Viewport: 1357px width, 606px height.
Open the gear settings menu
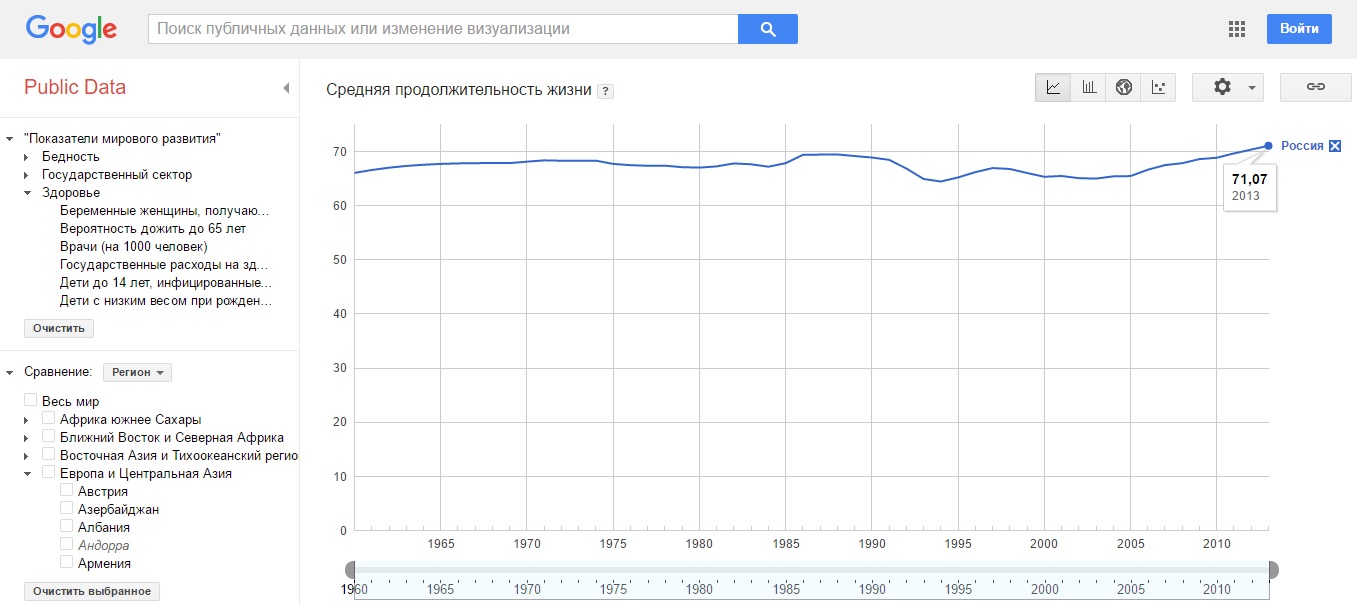(1228, 87)
